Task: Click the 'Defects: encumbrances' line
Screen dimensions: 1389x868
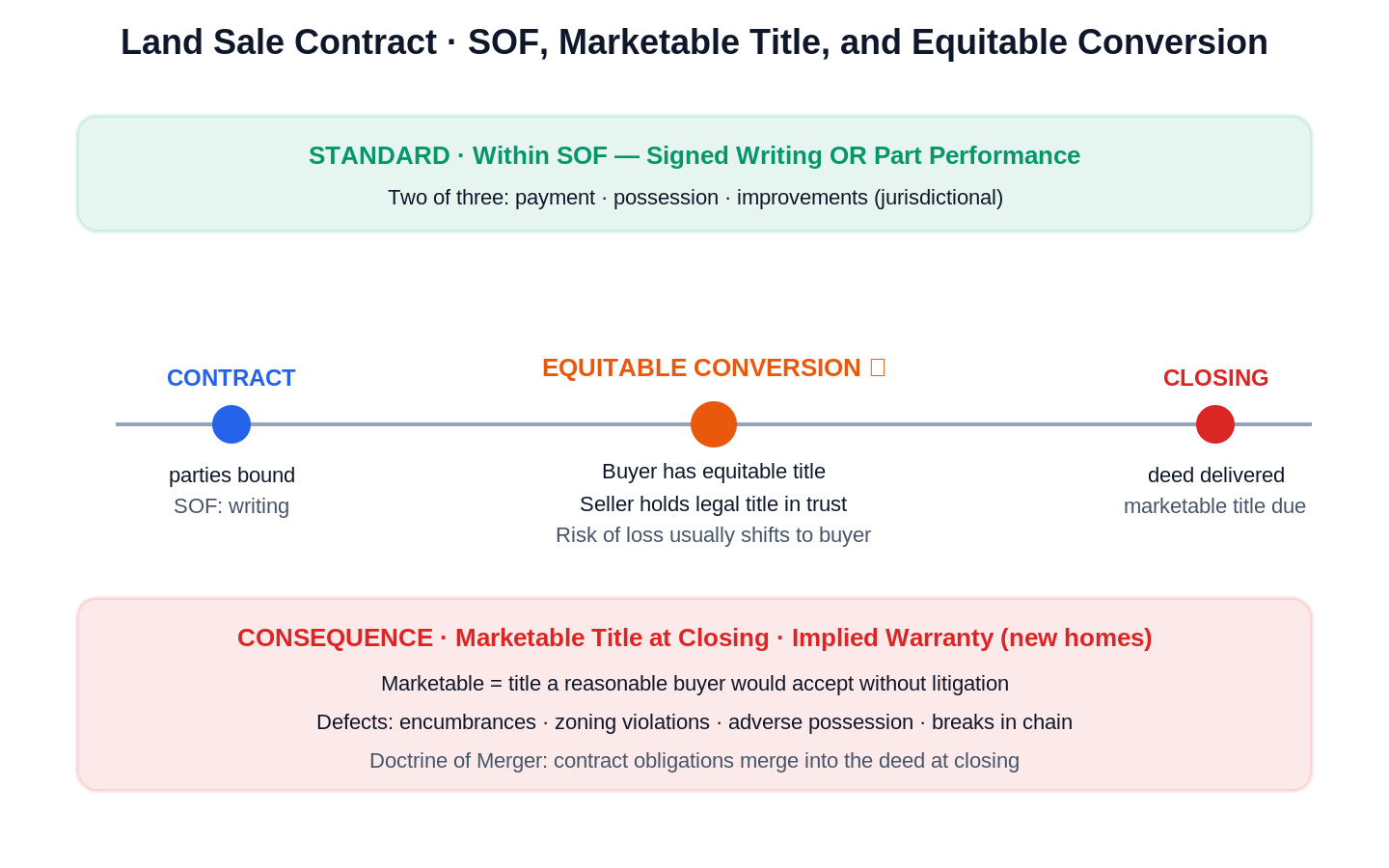Action: 694,722
